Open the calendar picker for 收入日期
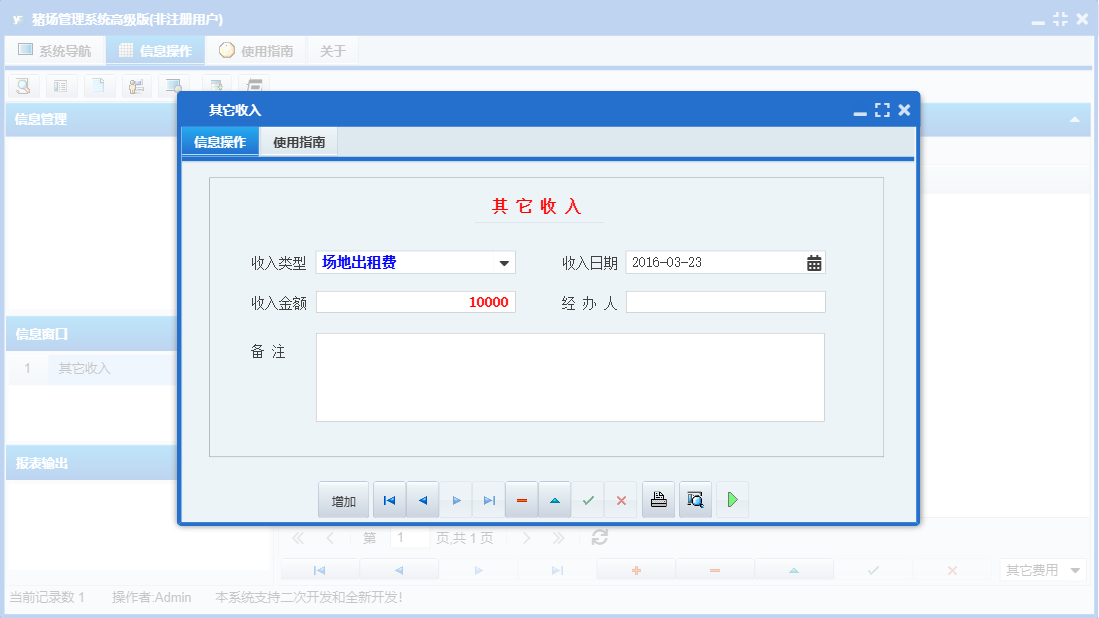The image size is (1099, 618). (x=813, y=262)
